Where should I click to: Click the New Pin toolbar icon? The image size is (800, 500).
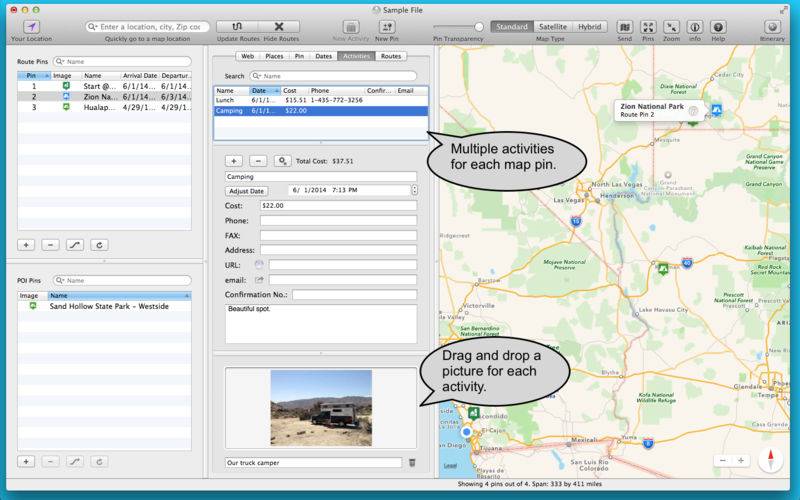click(387, 26)
